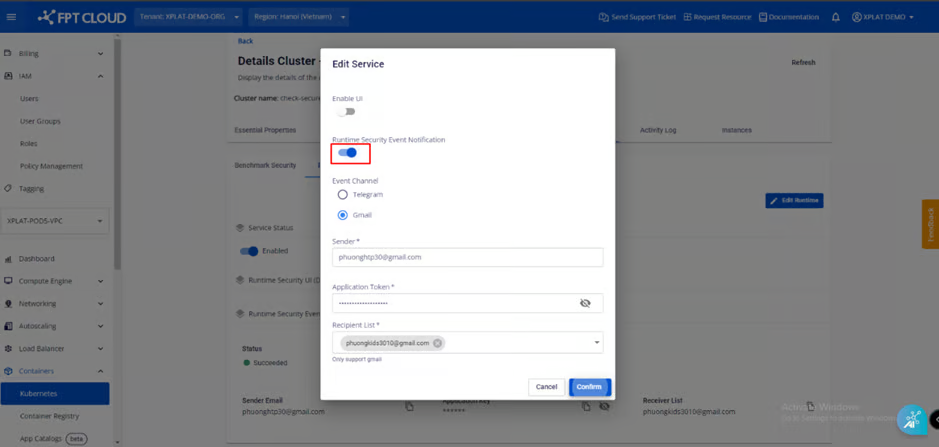Screen dimensions: 939x447
Task: Open the Documentation icon link
Action: point(763,17)
